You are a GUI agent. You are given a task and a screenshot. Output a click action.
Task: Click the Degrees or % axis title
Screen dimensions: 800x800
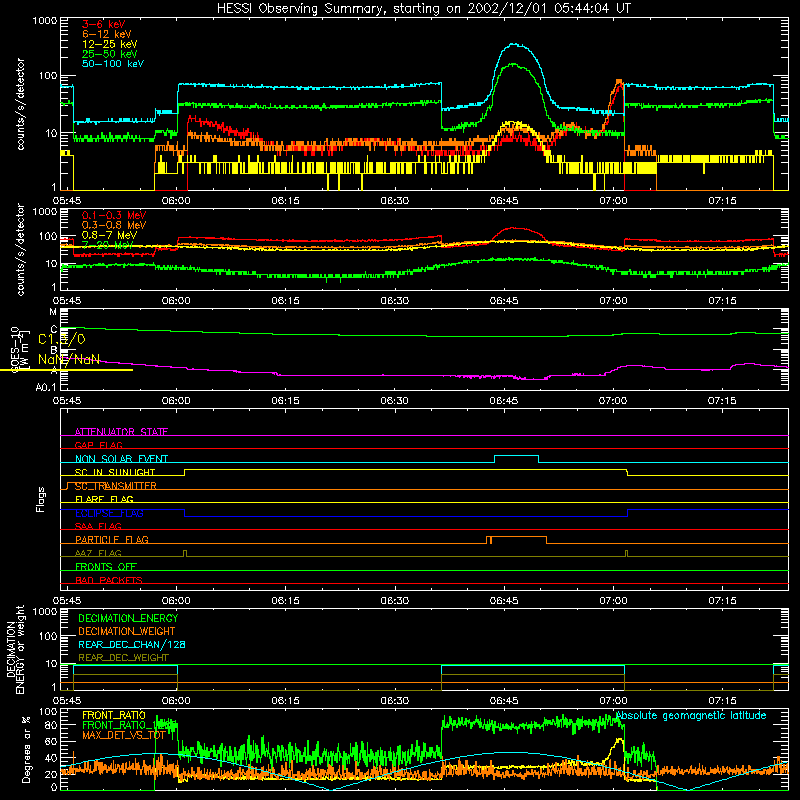click(26, 749)
